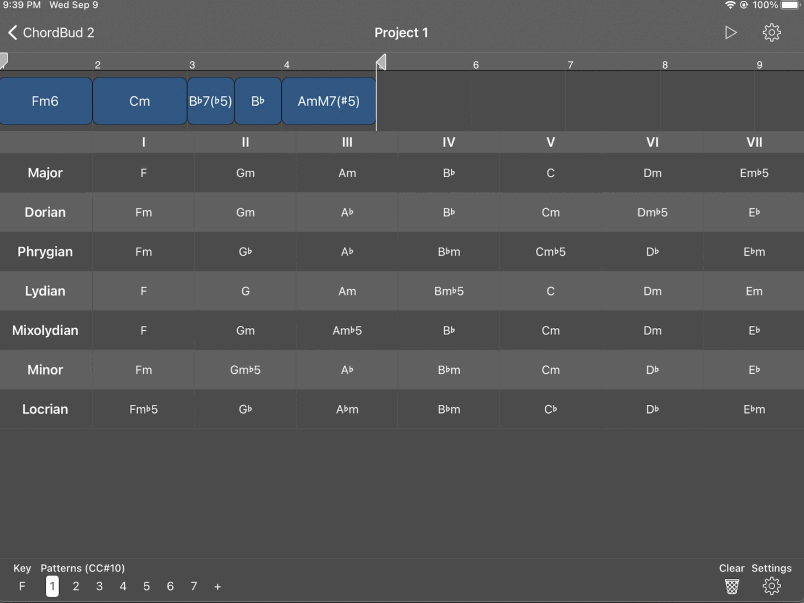Open the bottom Settings gear icon
Screen dimensions: 804x603
pyautogui.click(x=771, y=586)
